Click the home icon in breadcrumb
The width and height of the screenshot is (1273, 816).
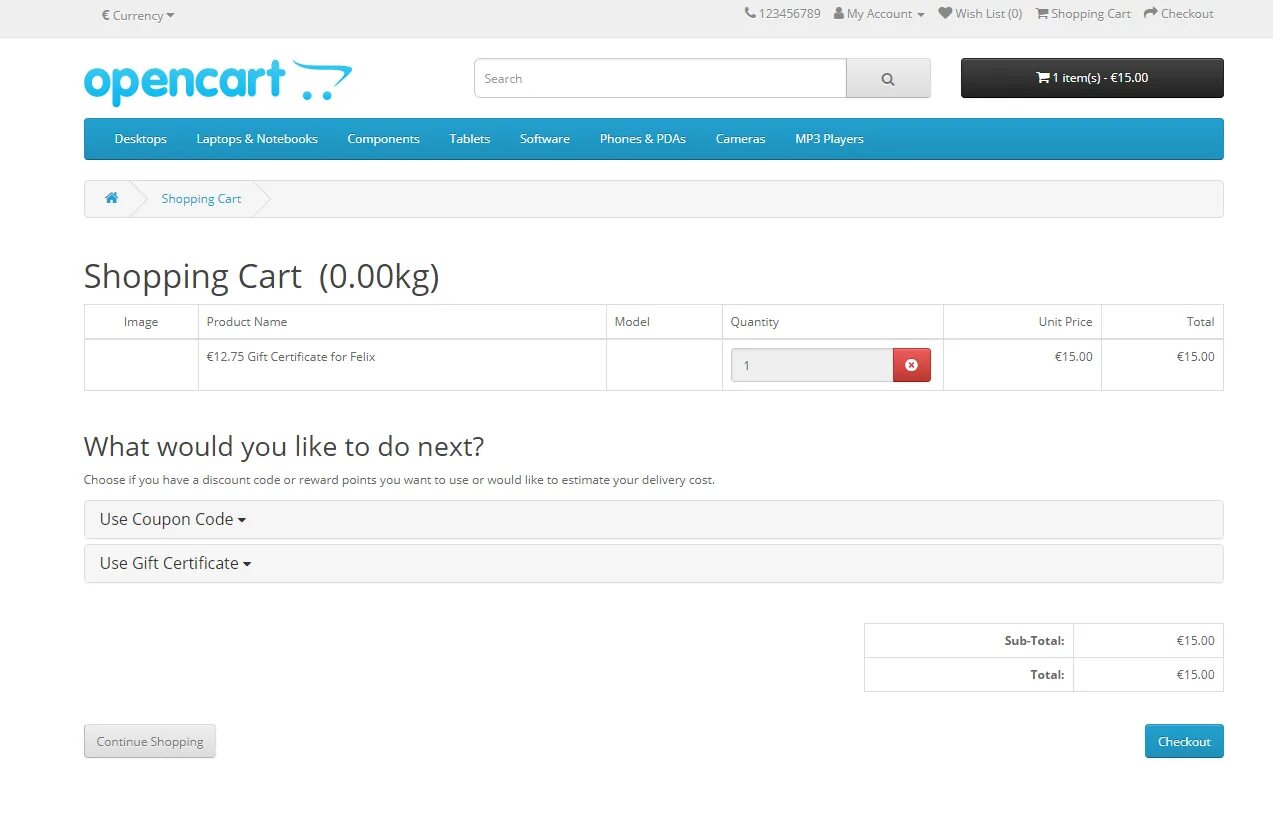point(112,198)
